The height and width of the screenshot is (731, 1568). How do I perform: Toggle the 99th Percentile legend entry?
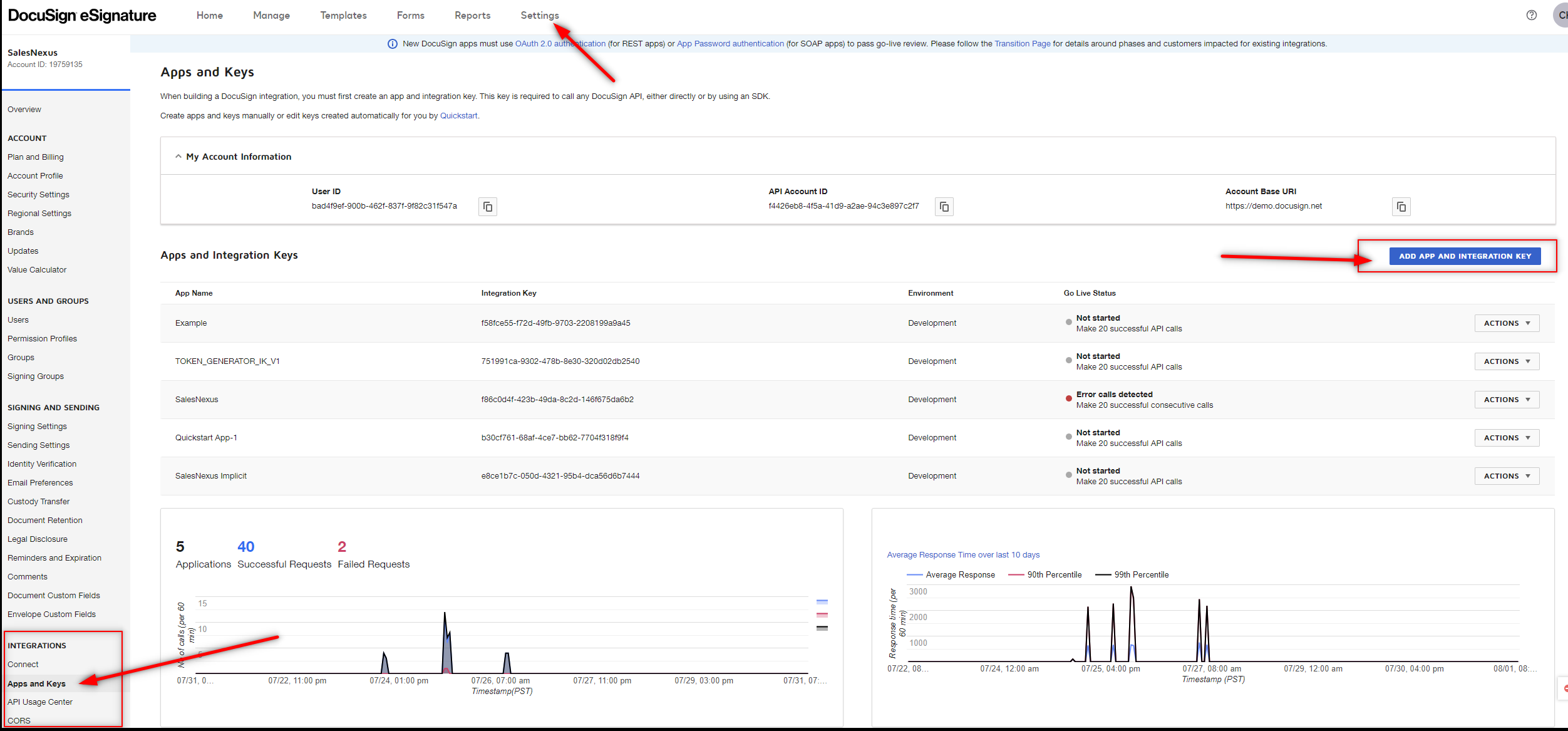coord(1132,575)
